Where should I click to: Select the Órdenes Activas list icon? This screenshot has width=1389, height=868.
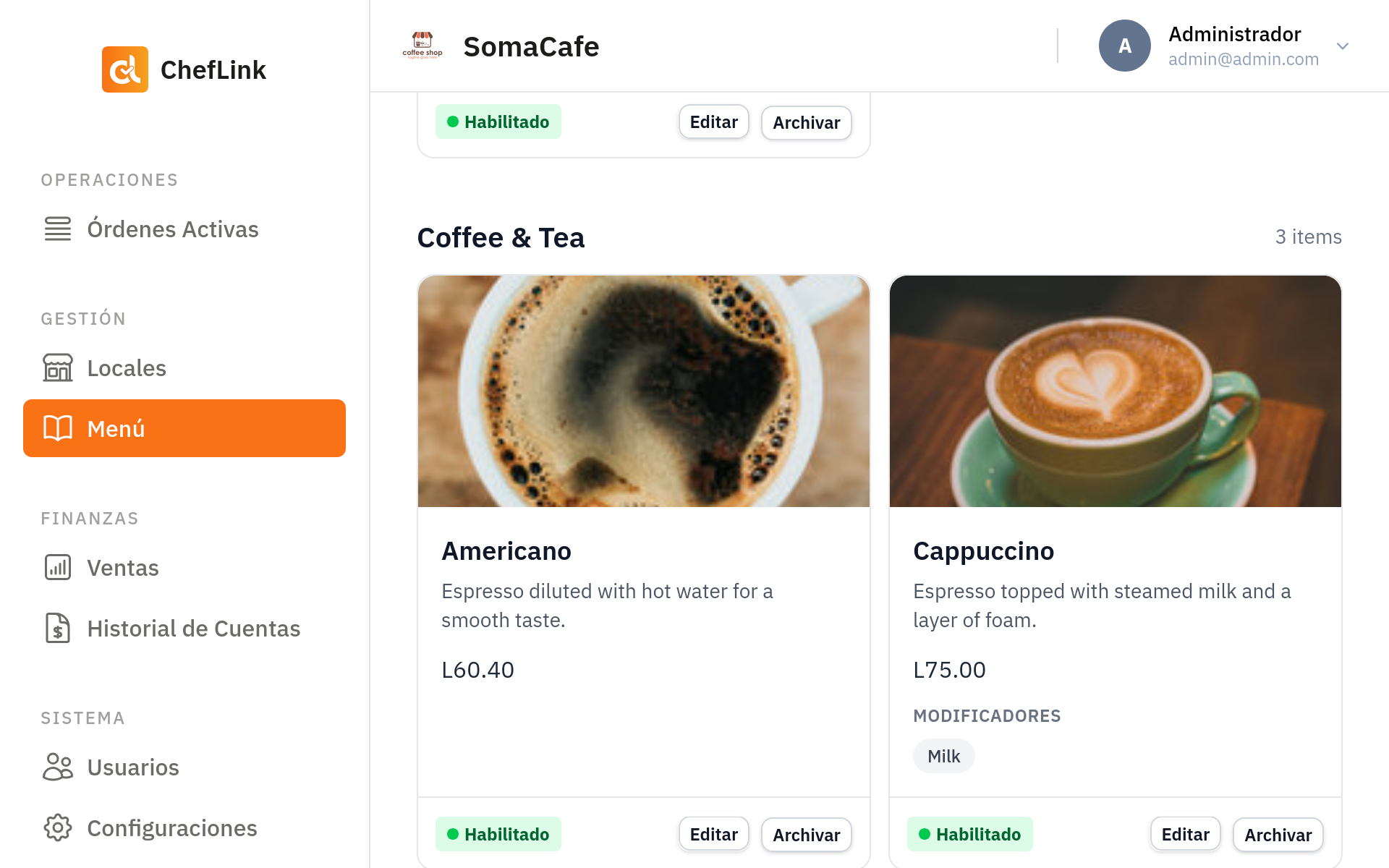57,229
